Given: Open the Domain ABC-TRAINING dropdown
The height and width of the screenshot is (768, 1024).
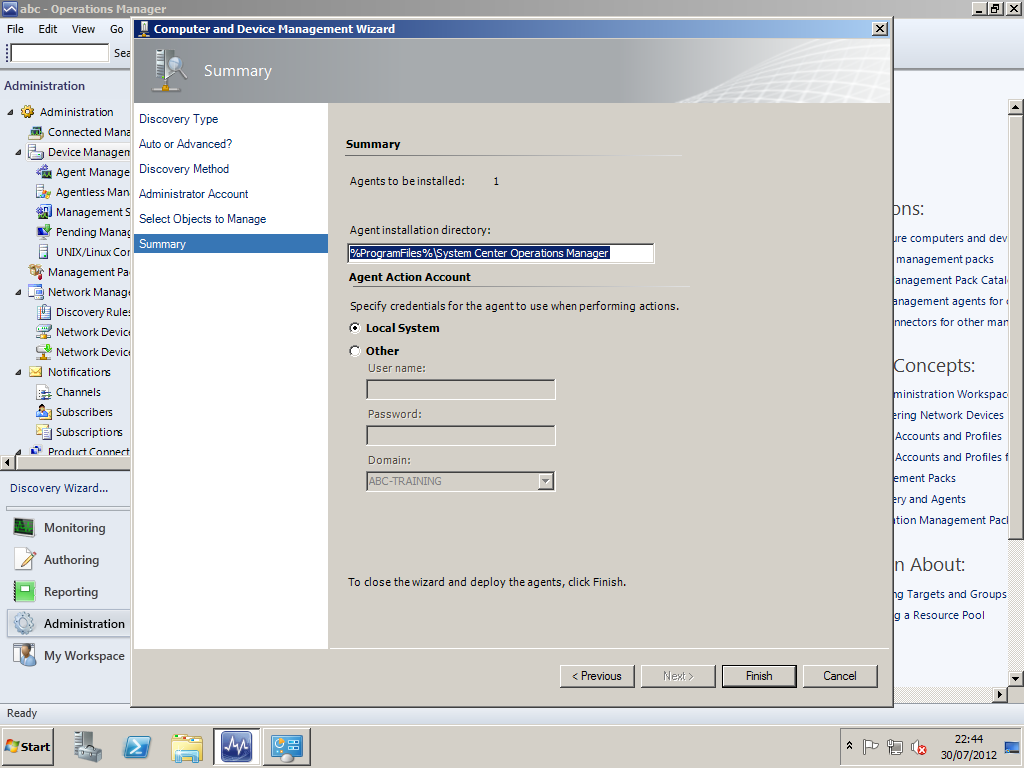Looking at the screenshot, I should (546, 481).
